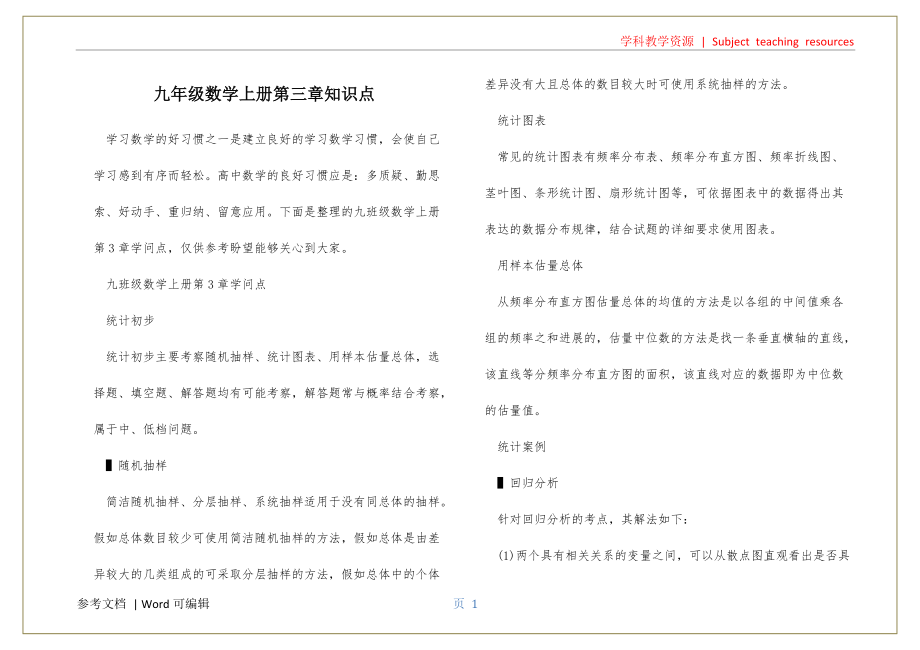Select the subheading 随机抽样

tap(142, 465)
